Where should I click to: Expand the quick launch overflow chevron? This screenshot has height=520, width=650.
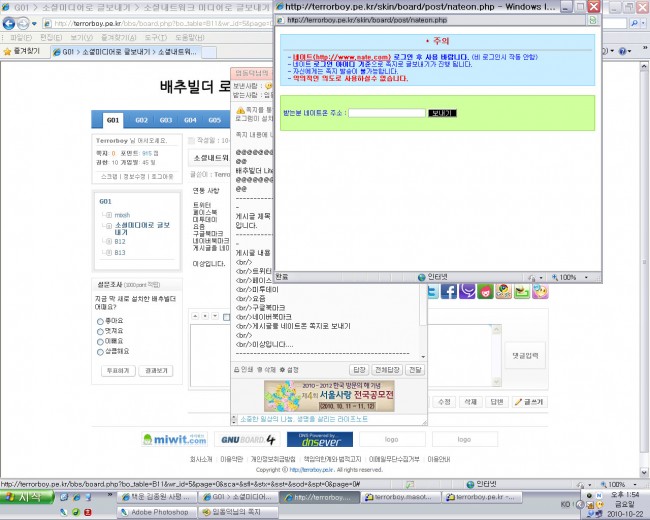pos(109,494)
